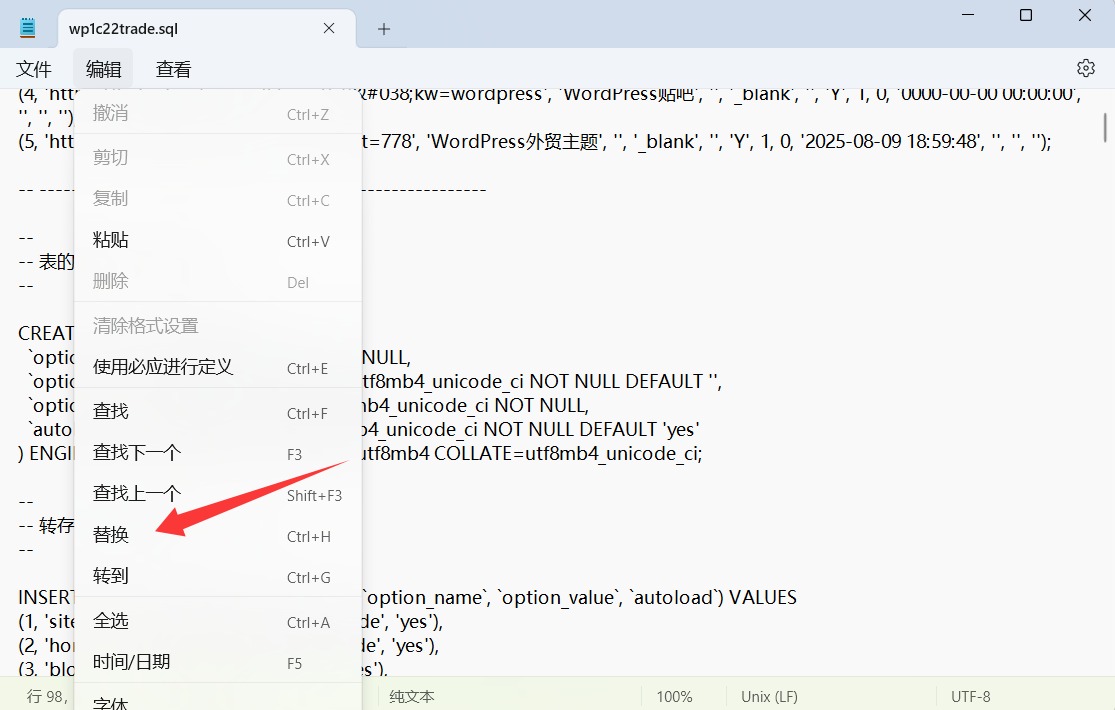Click the new tab plus icon
Screen dimensions: 1115x710
[384, 29]
